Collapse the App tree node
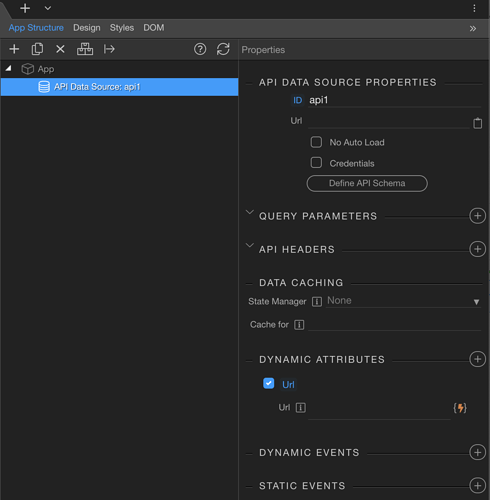490x500 pixels. (x=9, y=68)
